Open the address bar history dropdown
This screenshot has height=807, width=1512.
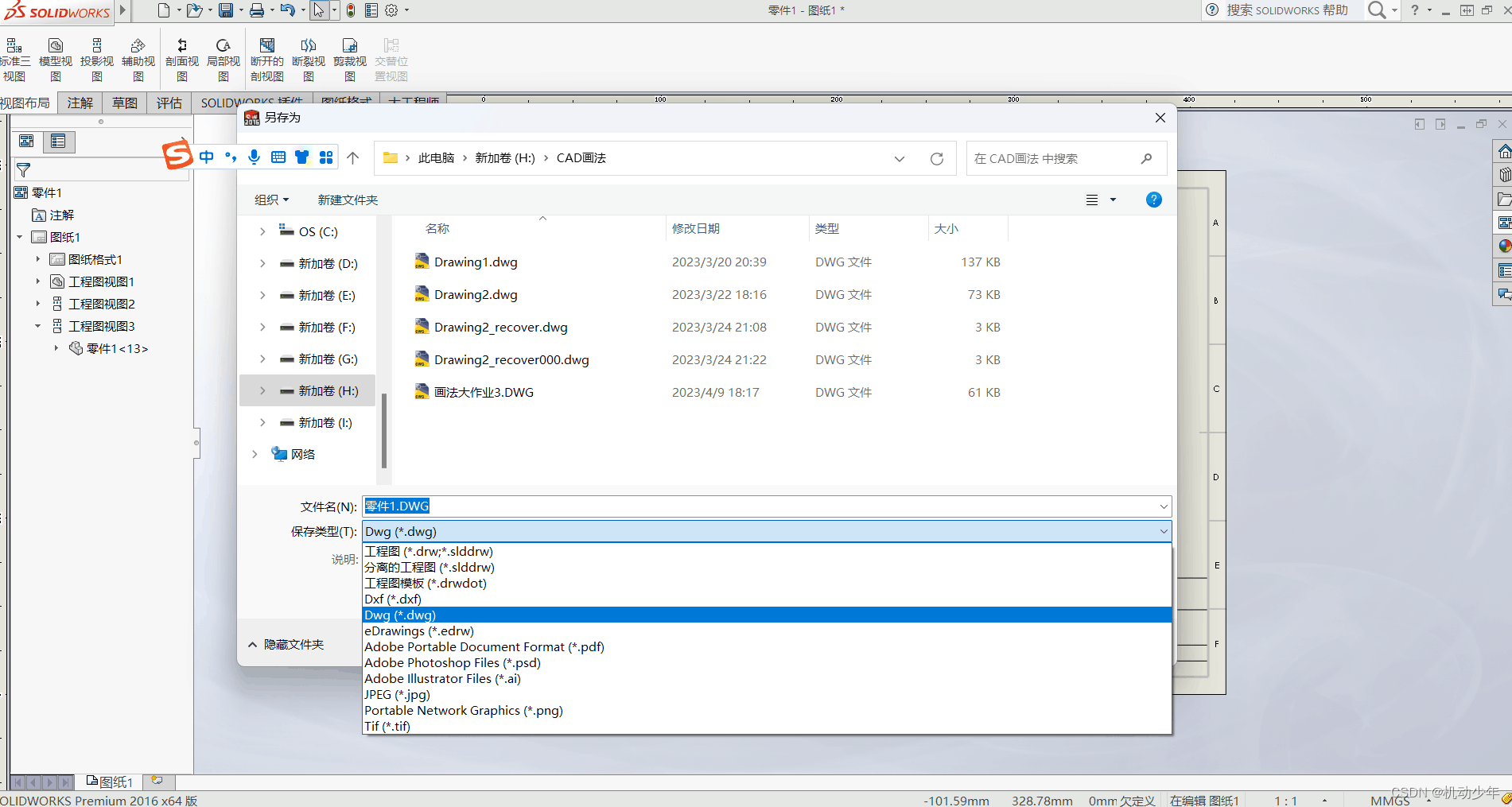(900, 158)
